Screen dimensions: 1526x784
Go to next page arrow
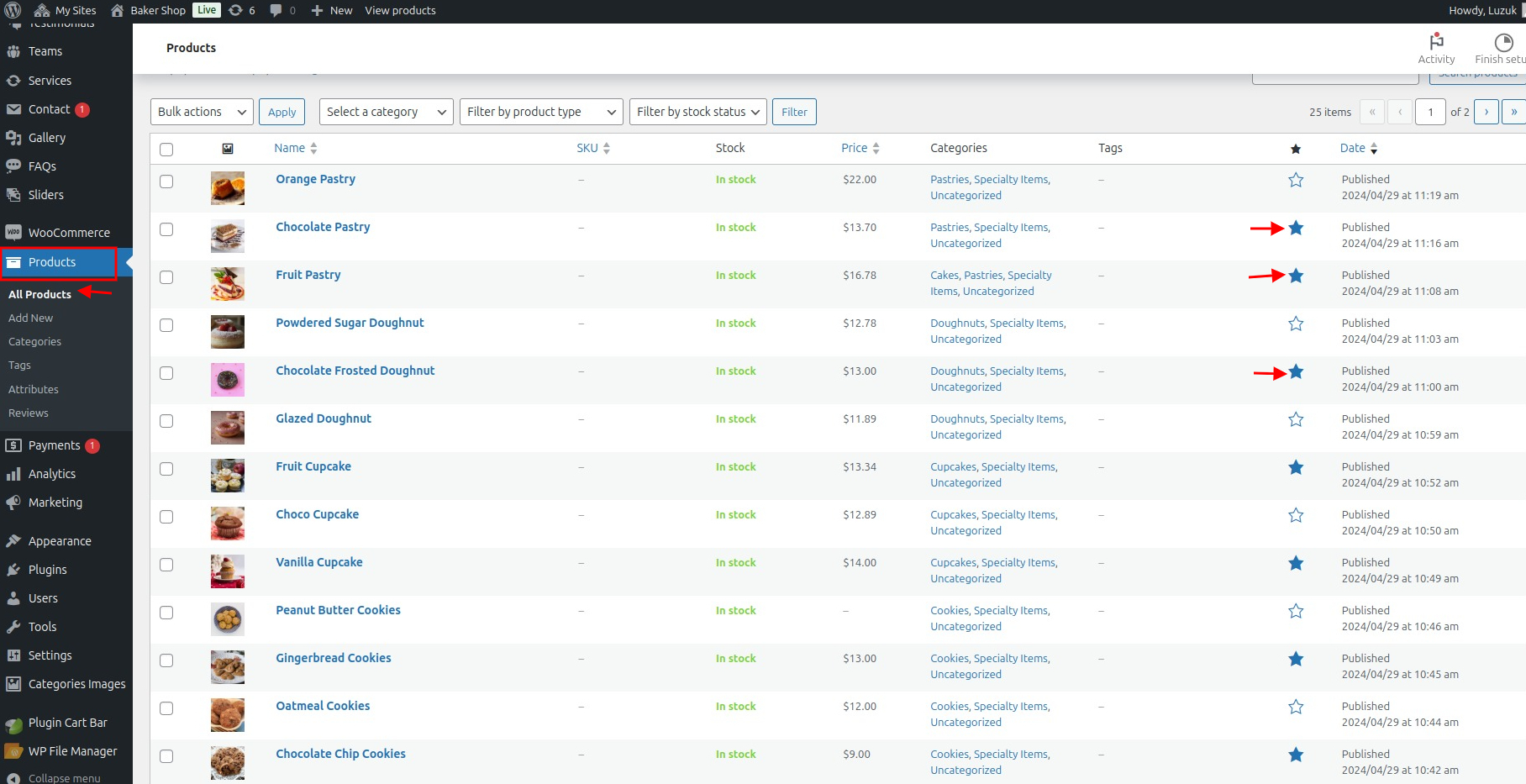click(1487, 112)
